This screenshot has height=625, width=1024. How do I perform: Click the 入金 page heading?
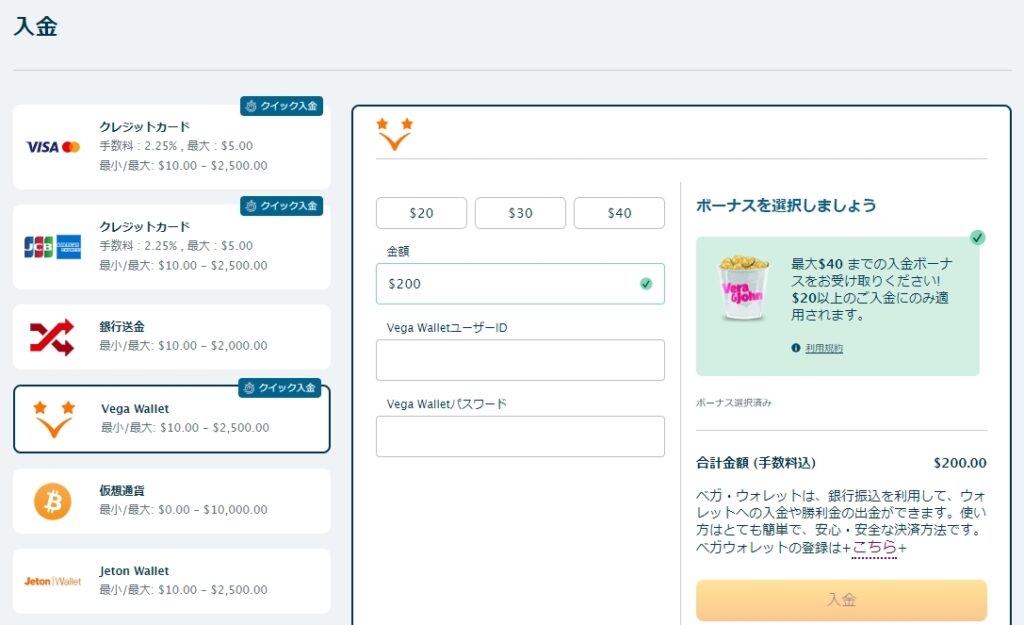(36, 26)
